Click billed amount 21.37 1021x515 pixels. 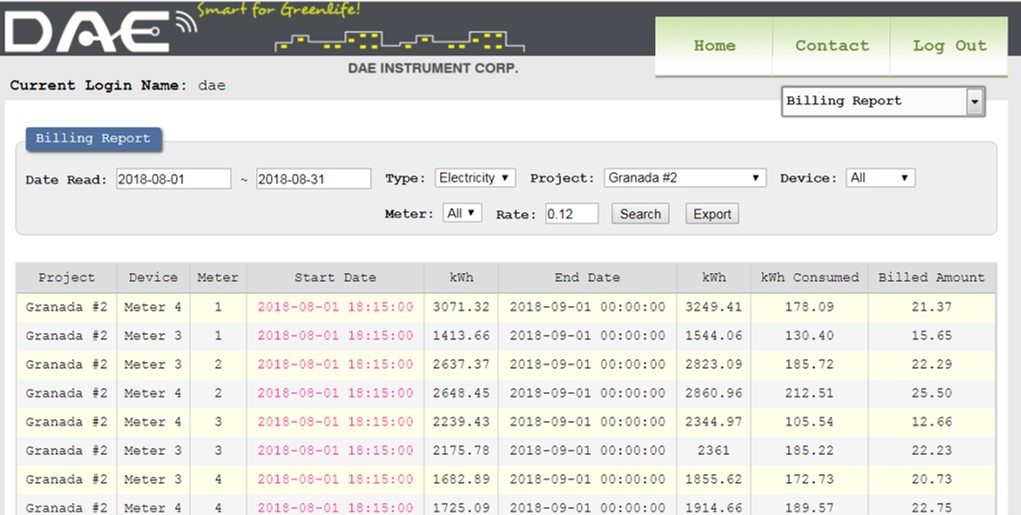click(932, 307)
